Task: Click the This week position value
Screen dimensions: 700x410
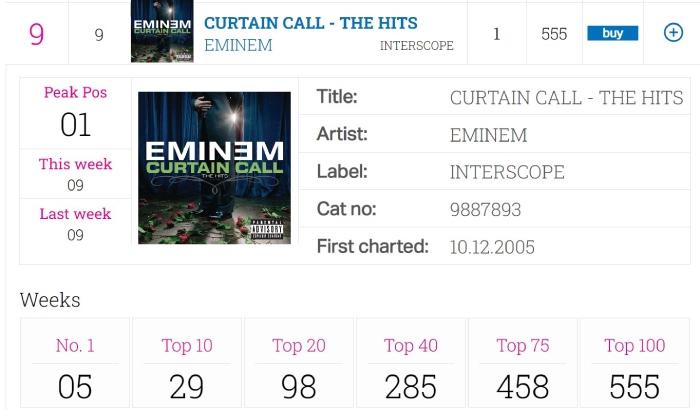Action: [x=75, y=185]
